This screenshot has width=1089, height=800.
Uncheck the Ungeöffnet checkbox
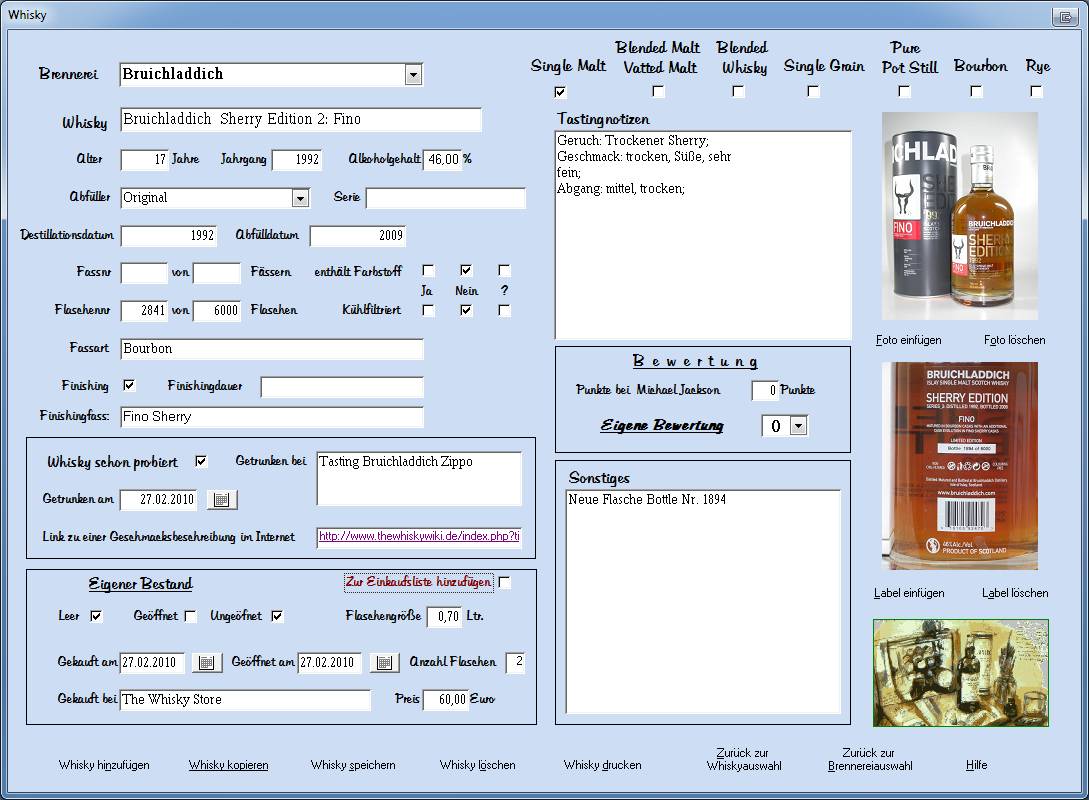277,616
